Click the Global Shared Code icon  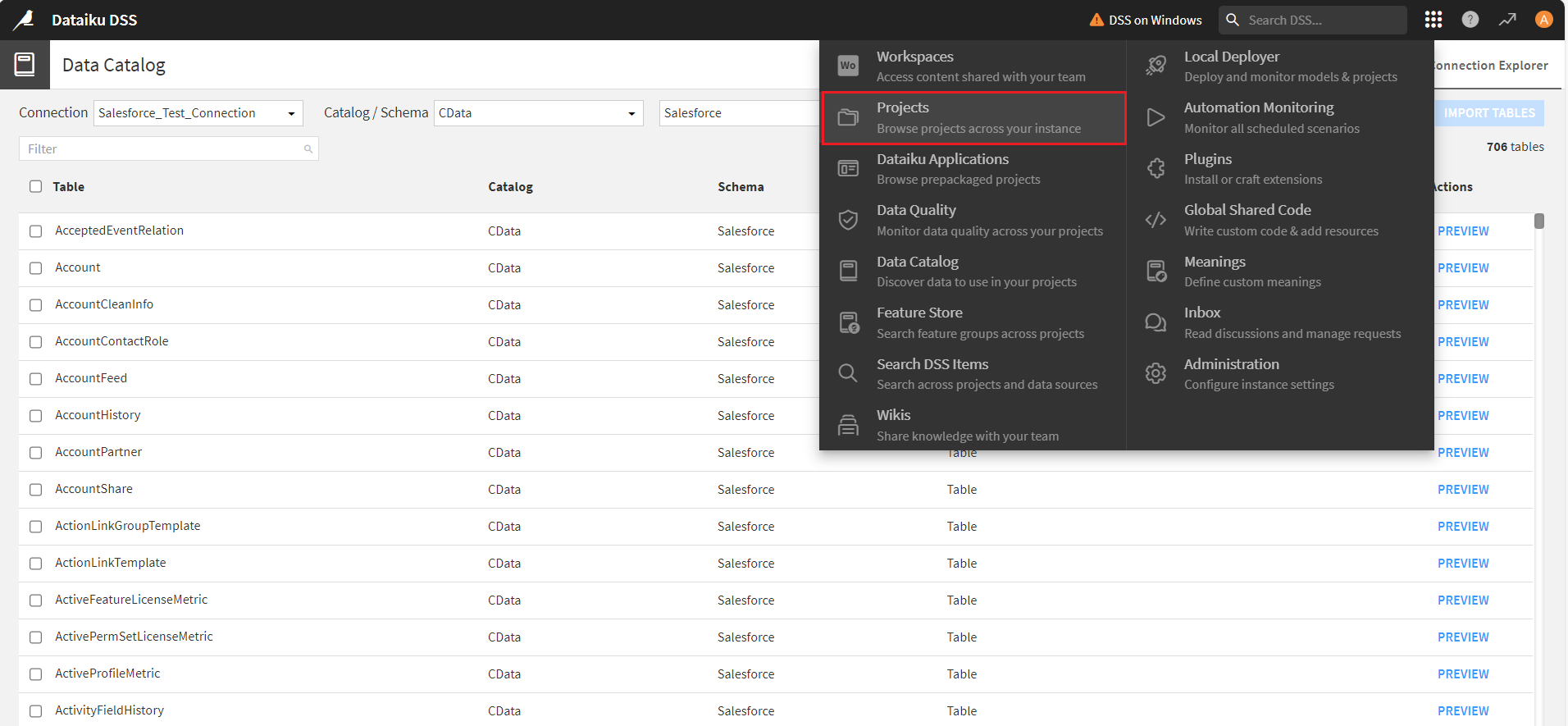(1155, 220)
